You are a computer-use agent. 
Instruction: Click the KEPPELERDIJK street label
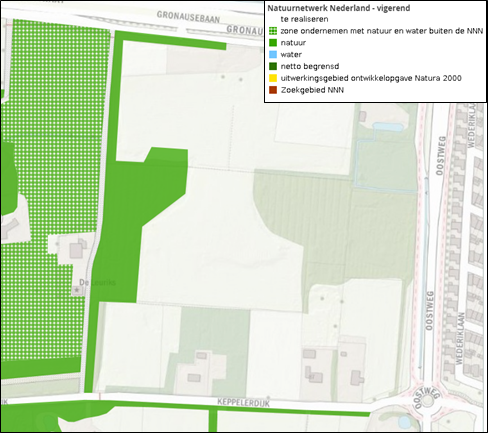243,402
